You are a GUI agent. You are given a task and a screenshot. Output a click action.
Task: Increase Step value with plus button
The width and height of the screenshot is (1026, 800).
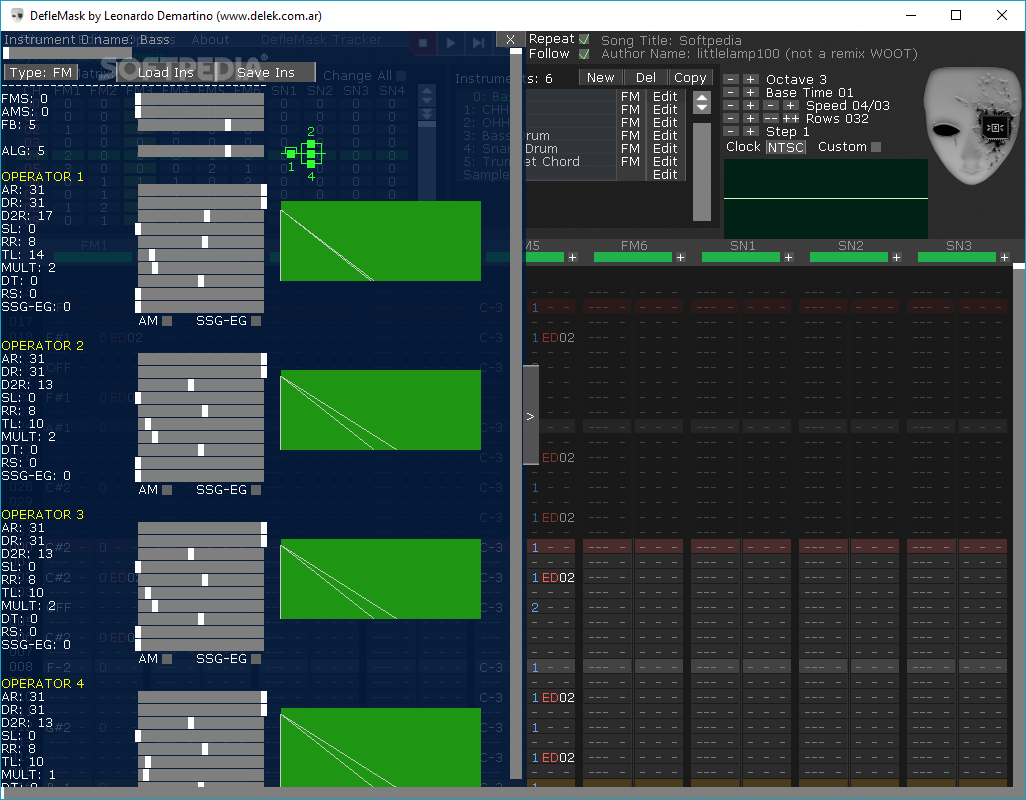(x=751, y=131)
